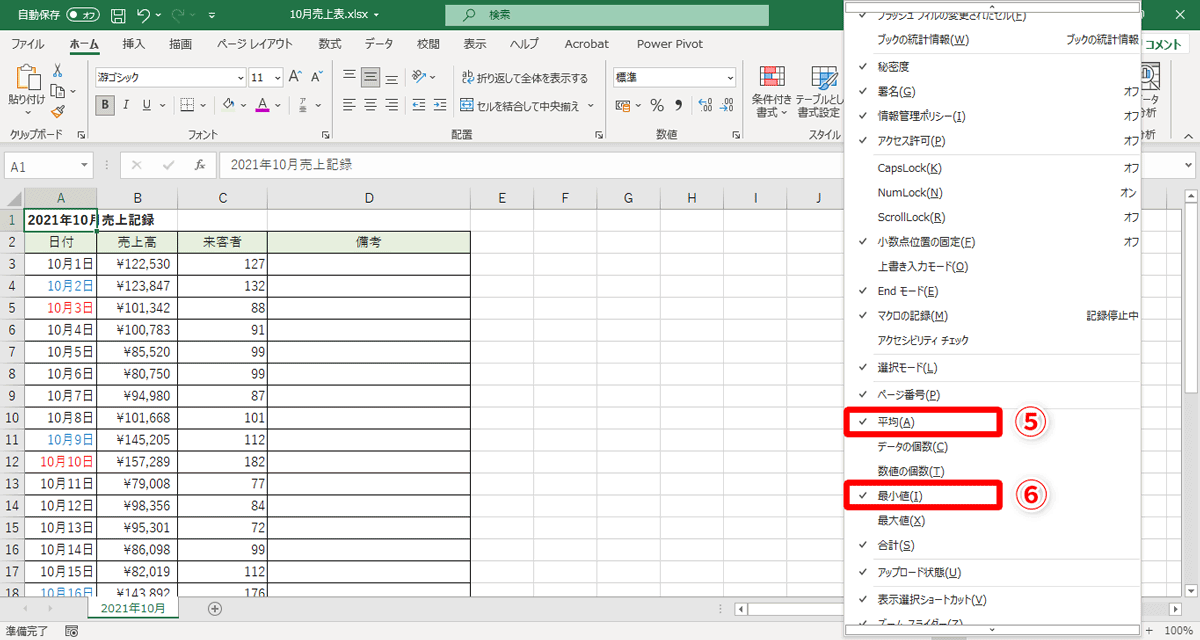Click the Cut scissors icon
The width and height of the screenshot is (1200, 640).
pyautogui.click(x=58, y=71)
